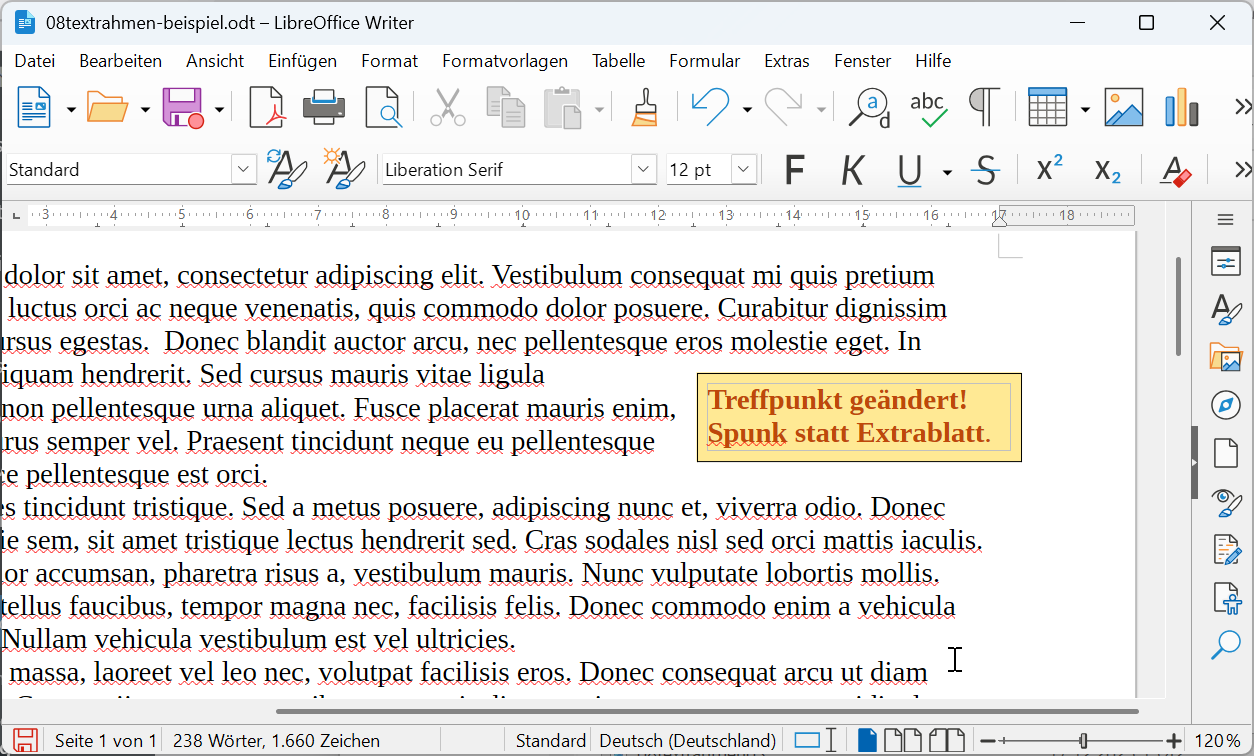This screenshot has width=1254, height=756.
Task: Click Deutsch (Deutschland) language in status bar
Action: 687,741
